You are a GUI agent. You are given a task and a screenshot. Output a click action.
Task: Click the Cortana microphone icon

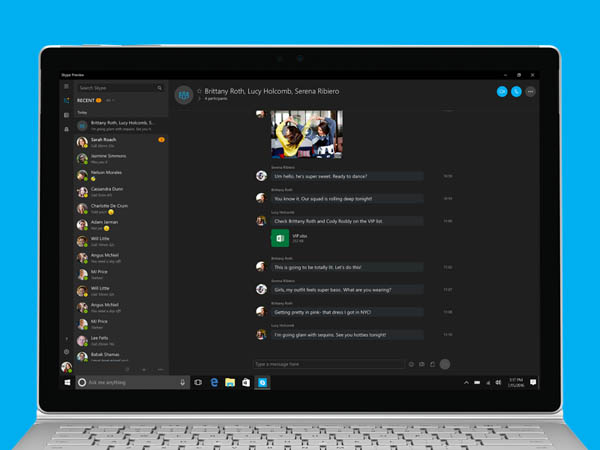(183, 382)
